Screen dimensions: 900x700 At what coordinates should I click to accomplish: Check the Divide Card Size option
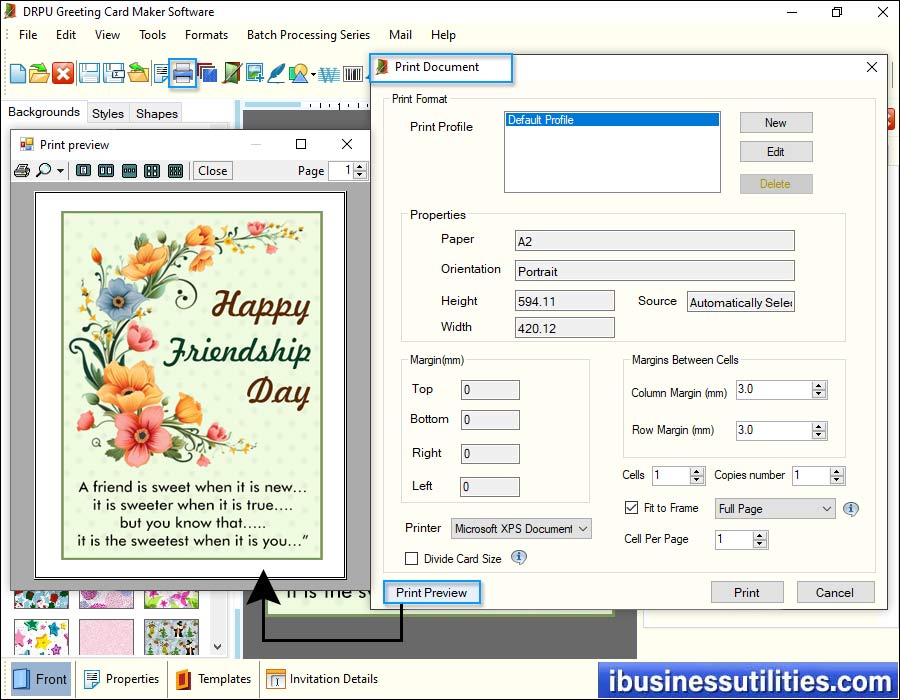click(413, 560)
